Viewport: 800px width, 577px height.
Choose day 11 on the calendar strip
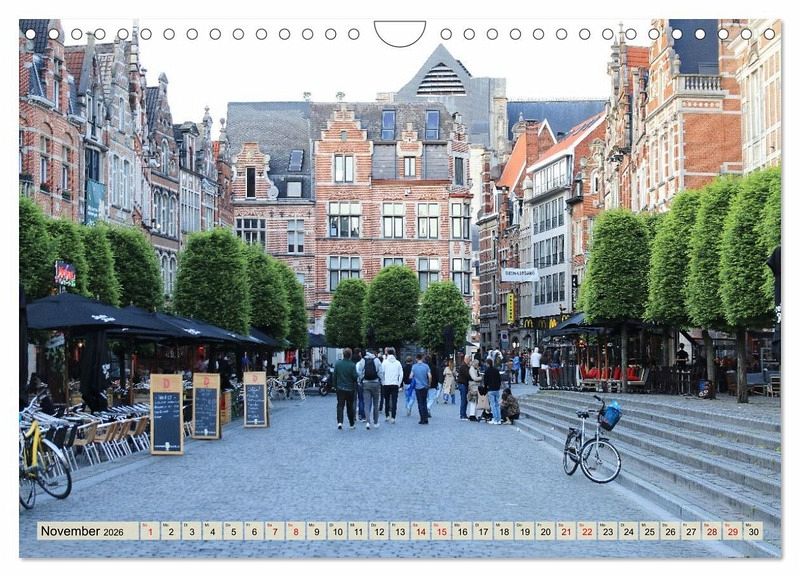[358, 531]
